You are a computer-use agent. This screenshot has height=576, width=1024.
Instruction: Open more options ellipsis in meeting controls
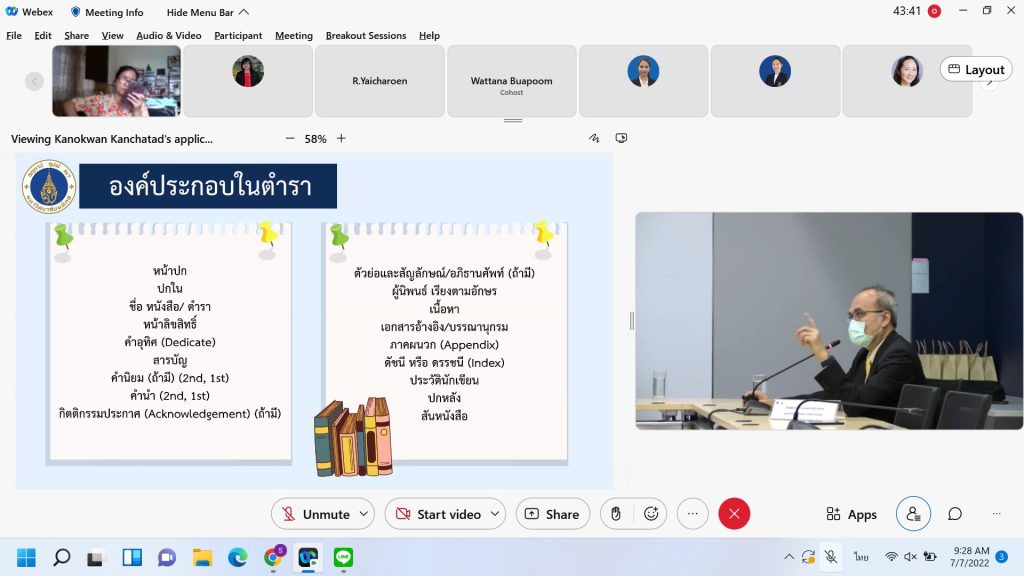point(692,514)
